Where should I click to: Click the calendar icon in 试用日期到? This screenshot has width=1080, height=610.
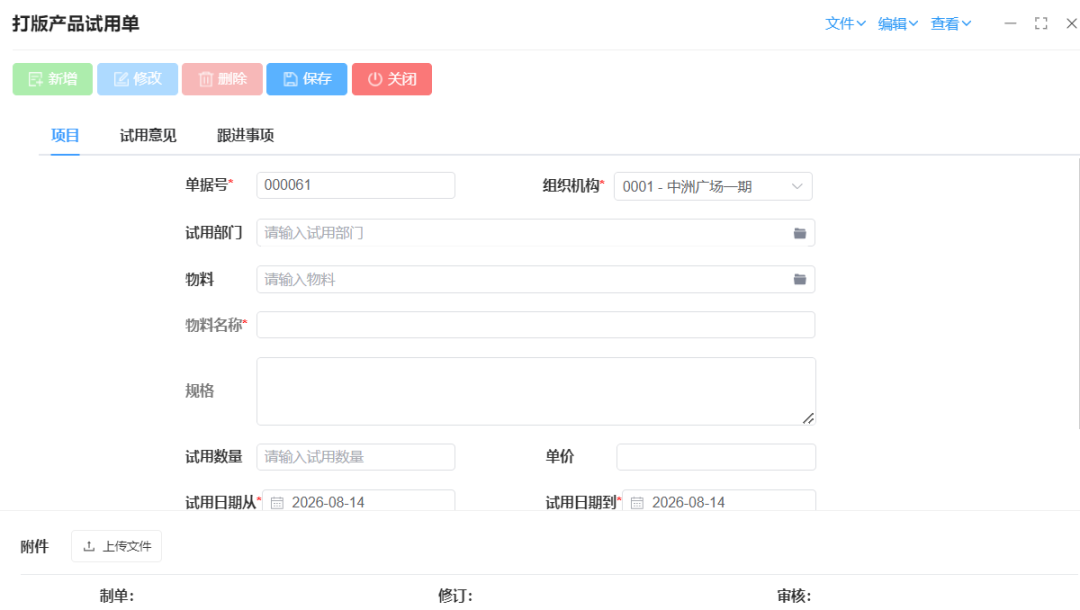pos(637,503)
